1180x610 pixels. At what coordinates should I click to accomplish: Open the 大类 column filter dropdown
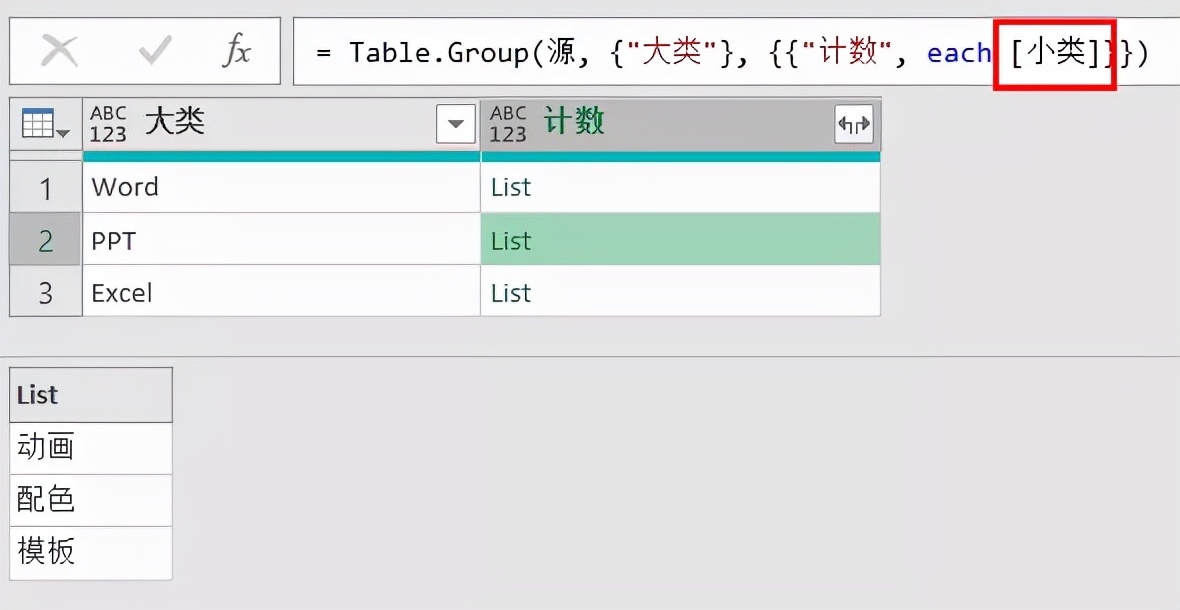[x=456, y=124]
